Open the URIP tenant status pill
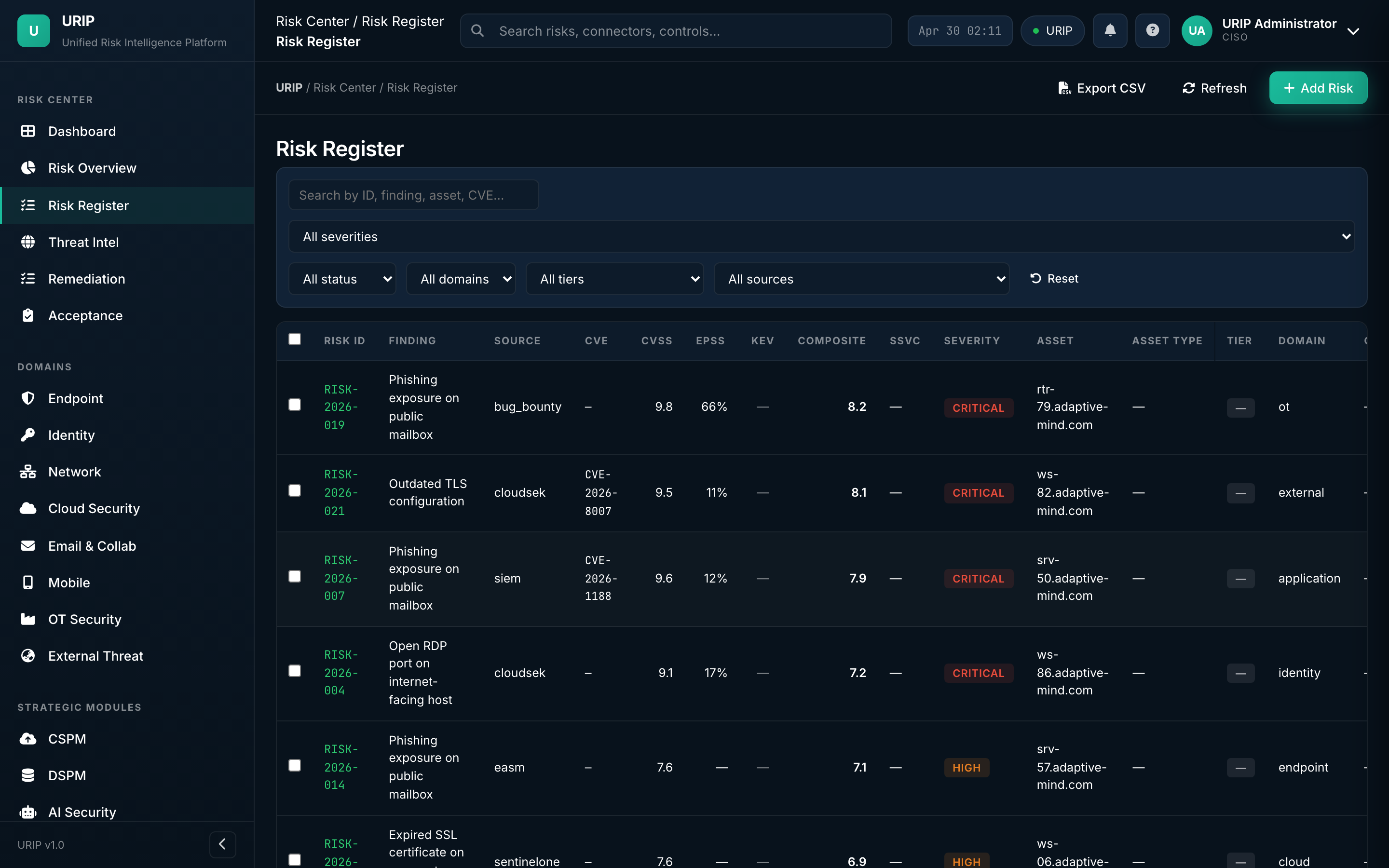Image resolution: width=1389 pixels, height=868 pixels. (x=1052, y=31)
